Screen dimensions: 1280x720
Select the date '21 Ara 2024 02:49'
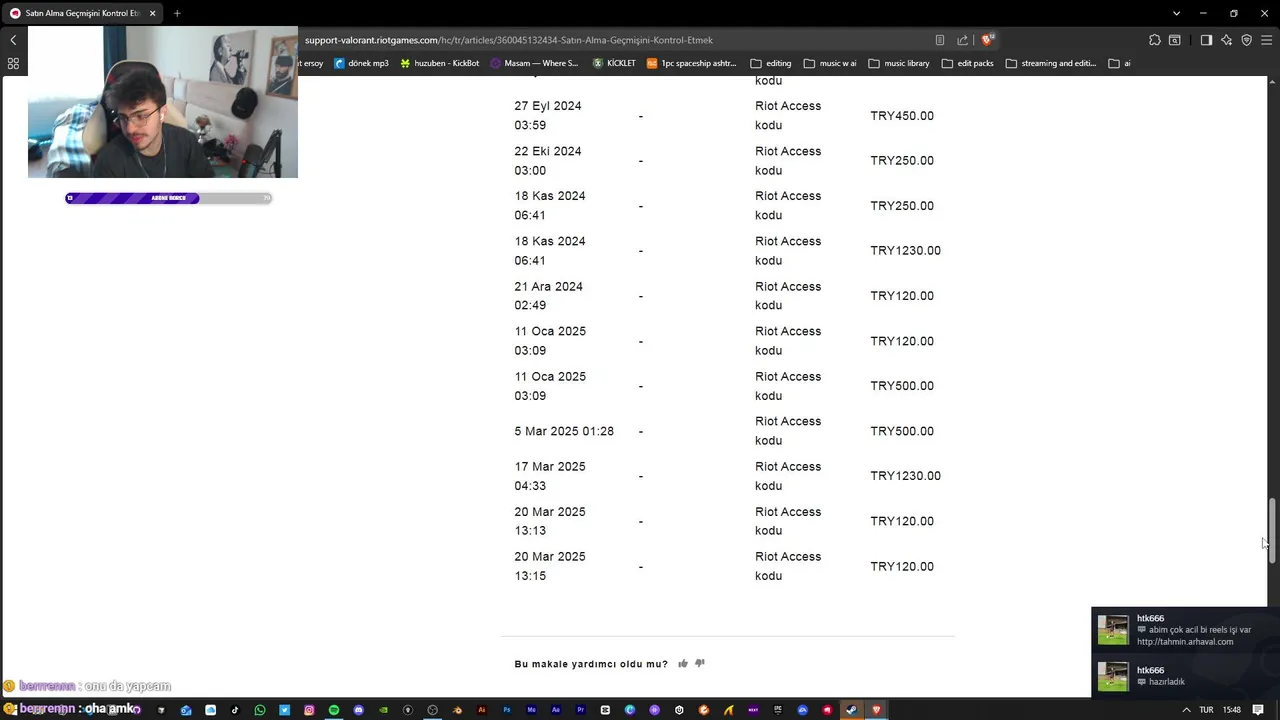548,296
